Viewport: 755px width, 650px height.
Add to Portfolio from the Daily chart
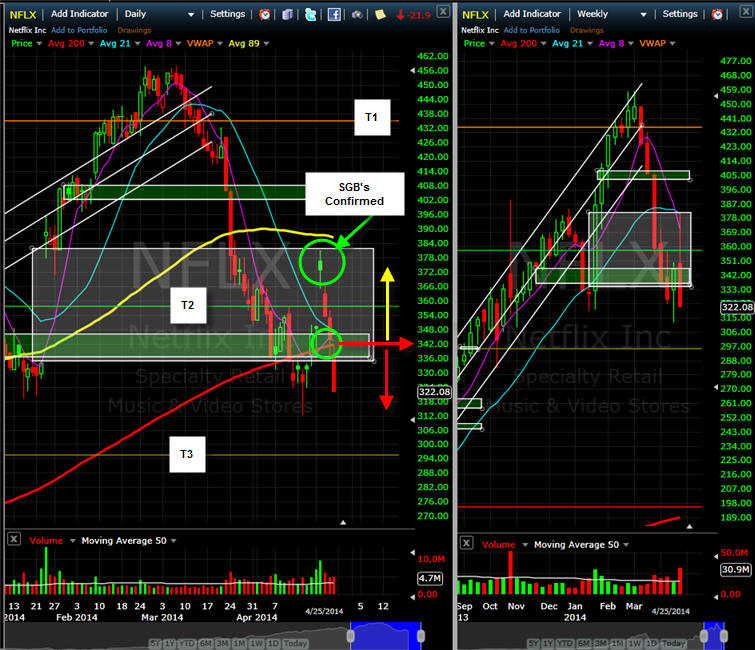pyautogui.click(x=79, y=30)
